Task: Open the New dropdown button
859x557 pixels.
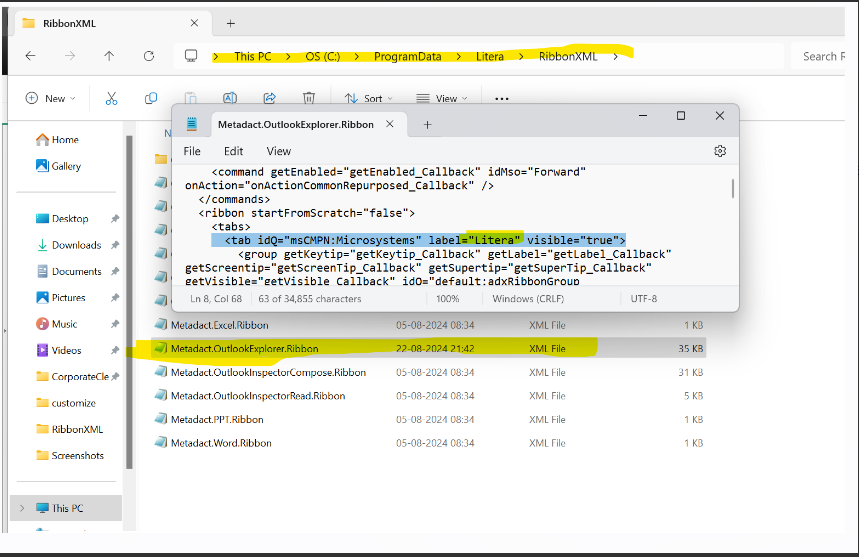Action: [49, 98]
